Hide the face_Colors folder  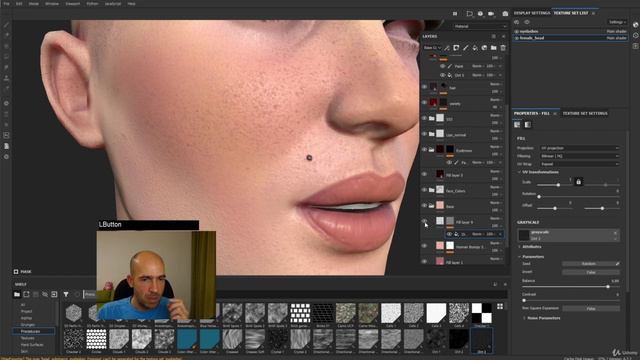[x=424, y=190]
